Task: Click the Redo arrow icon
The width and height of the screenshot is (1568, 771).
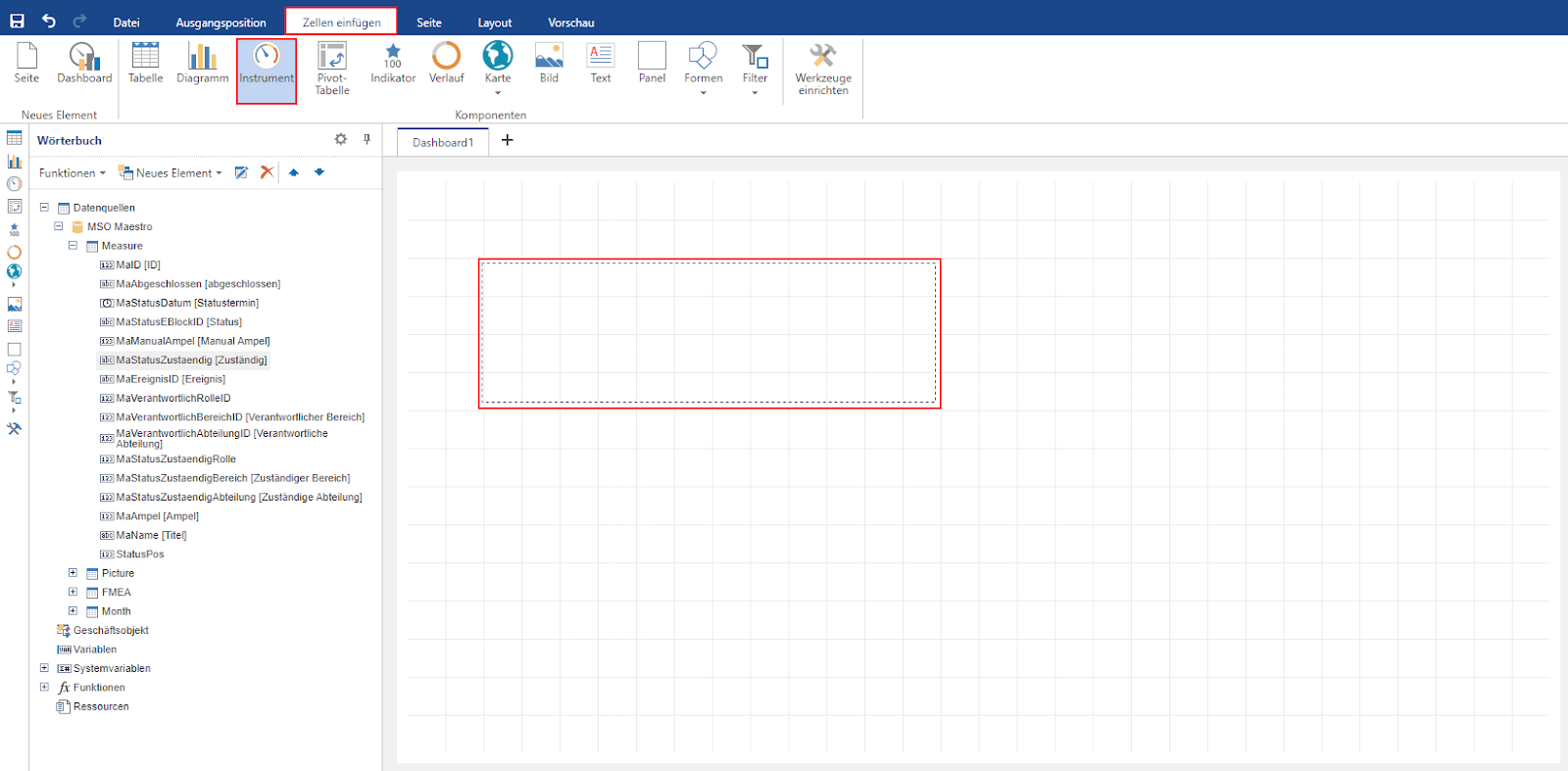Action: click(79, 21)
